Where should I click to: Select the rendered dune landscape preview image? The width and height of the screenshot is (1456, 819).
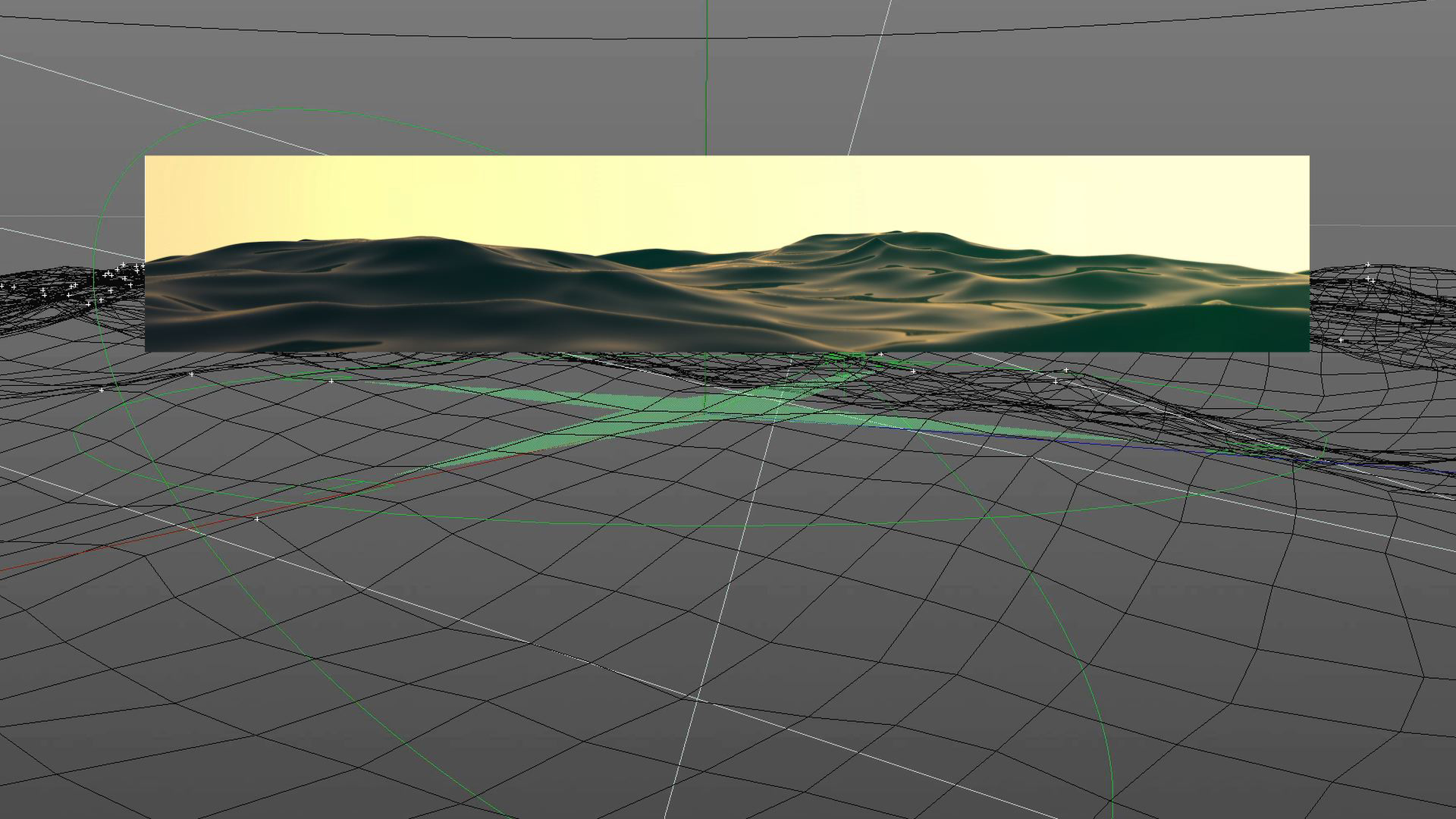[726, 253]
